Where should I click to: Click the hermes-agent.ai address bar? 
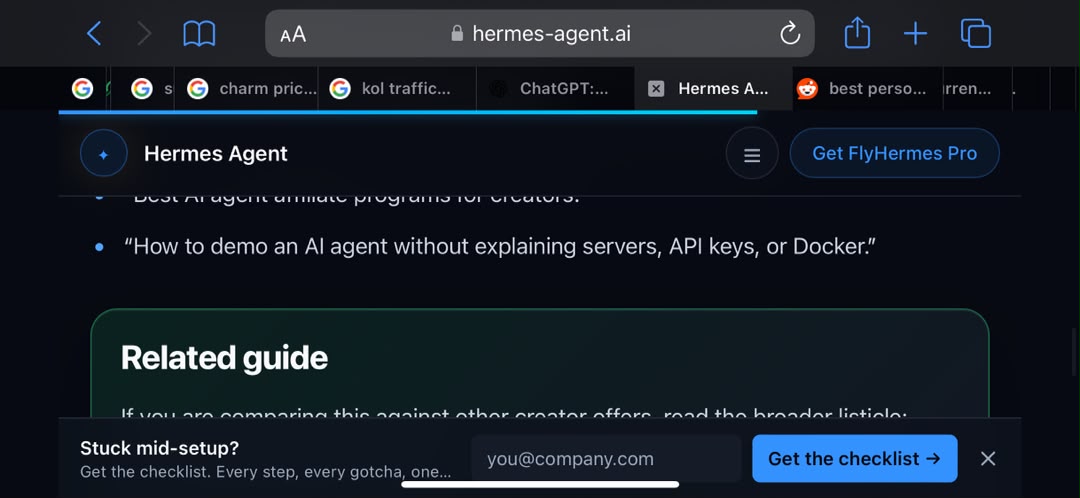pyautogui.click(x=540, y=33)
